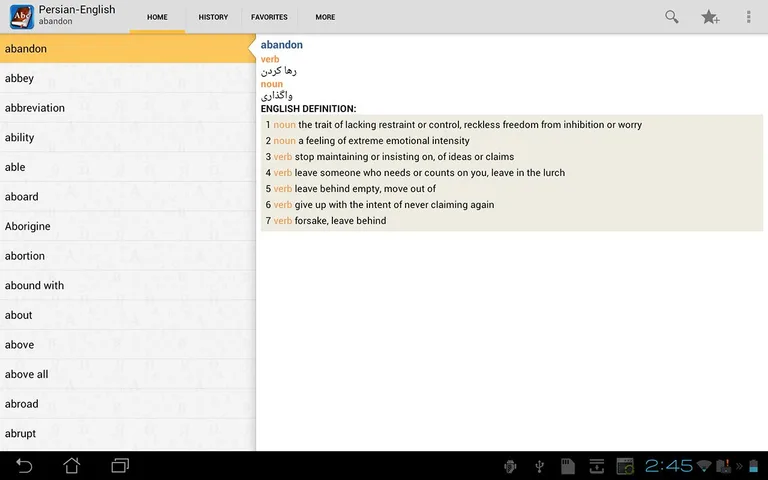The height and width of the screenshot is (480, 768).
Task: Switch to the HOME tab
Action: (157, 17)
